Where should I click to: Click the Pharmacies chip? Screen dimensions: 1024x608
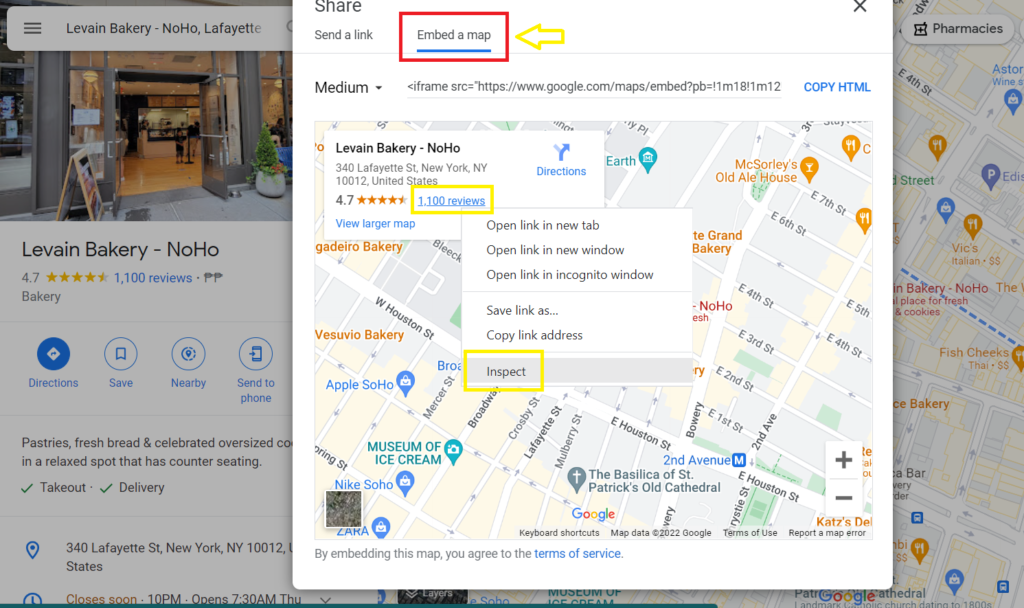(958, 29)
